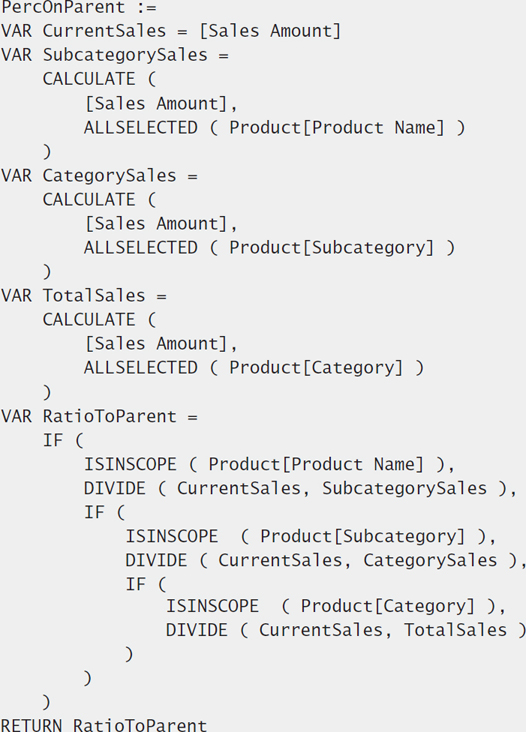Image resolution: width=526 pixels, height=732 pixels.
Task: Click ALLSELECTED with Product[Subcategory]
Action: tap(269, 248)
